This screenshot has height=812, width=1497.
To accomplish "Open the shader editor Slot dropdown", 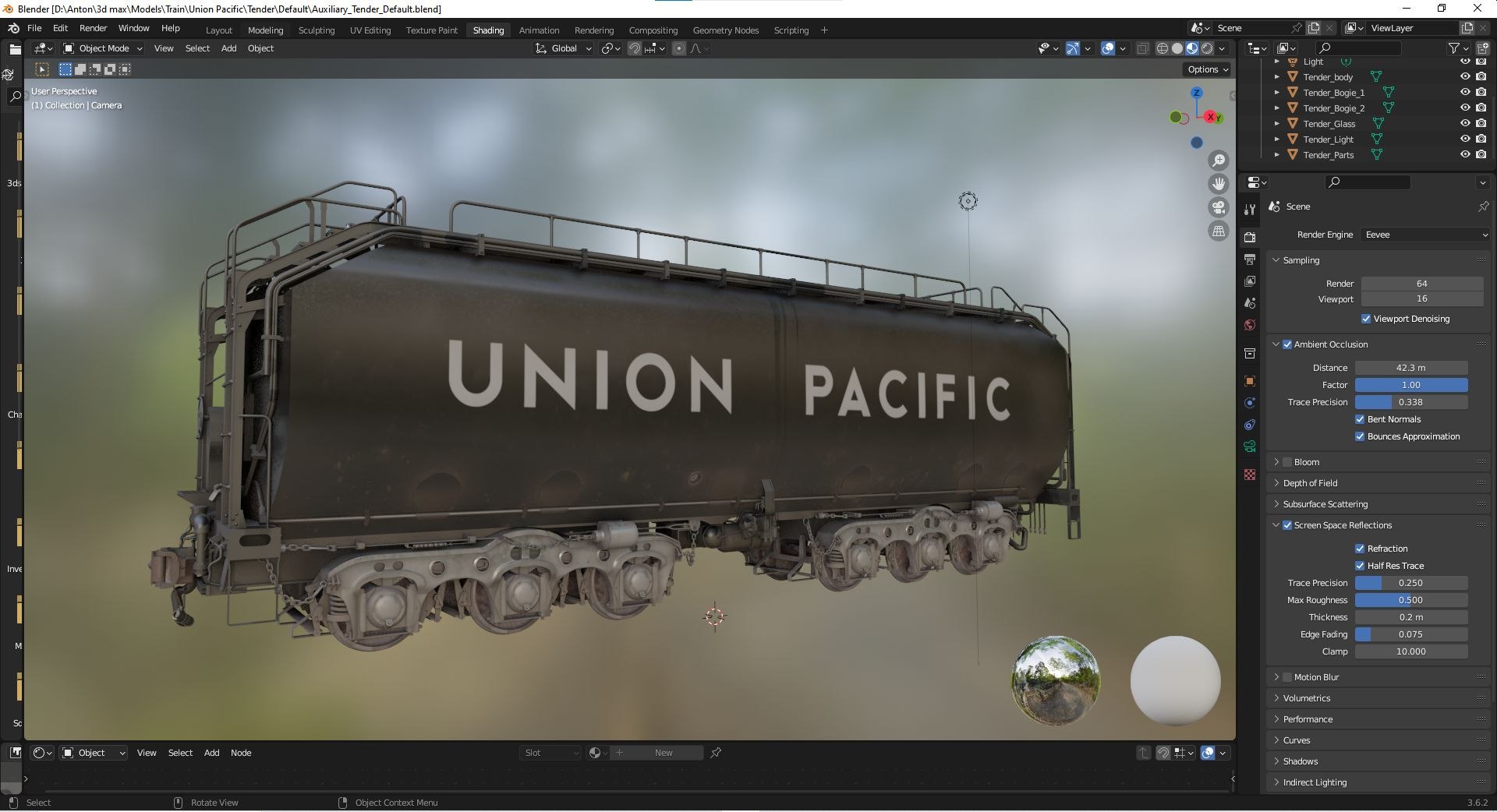I will tap(550, 753).
